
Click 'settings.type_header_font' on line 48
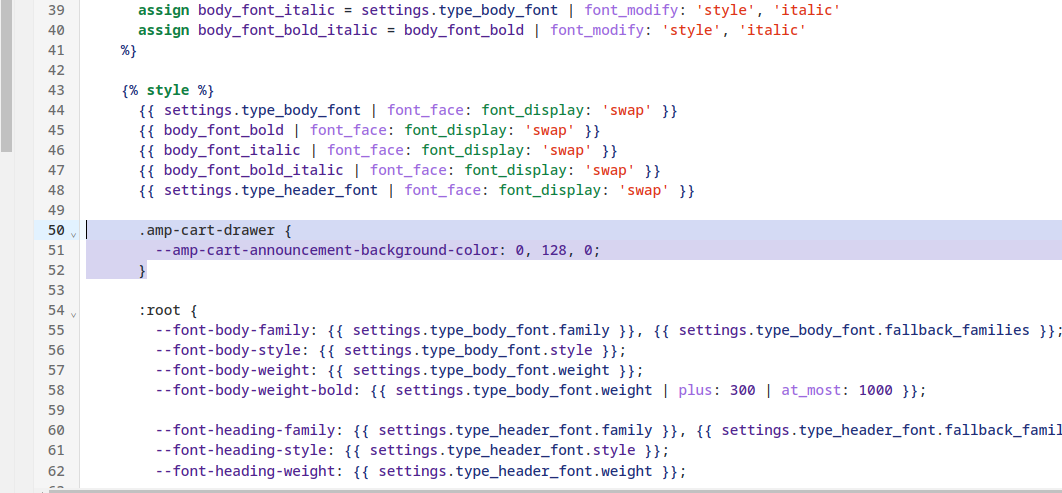coord(271,190)
